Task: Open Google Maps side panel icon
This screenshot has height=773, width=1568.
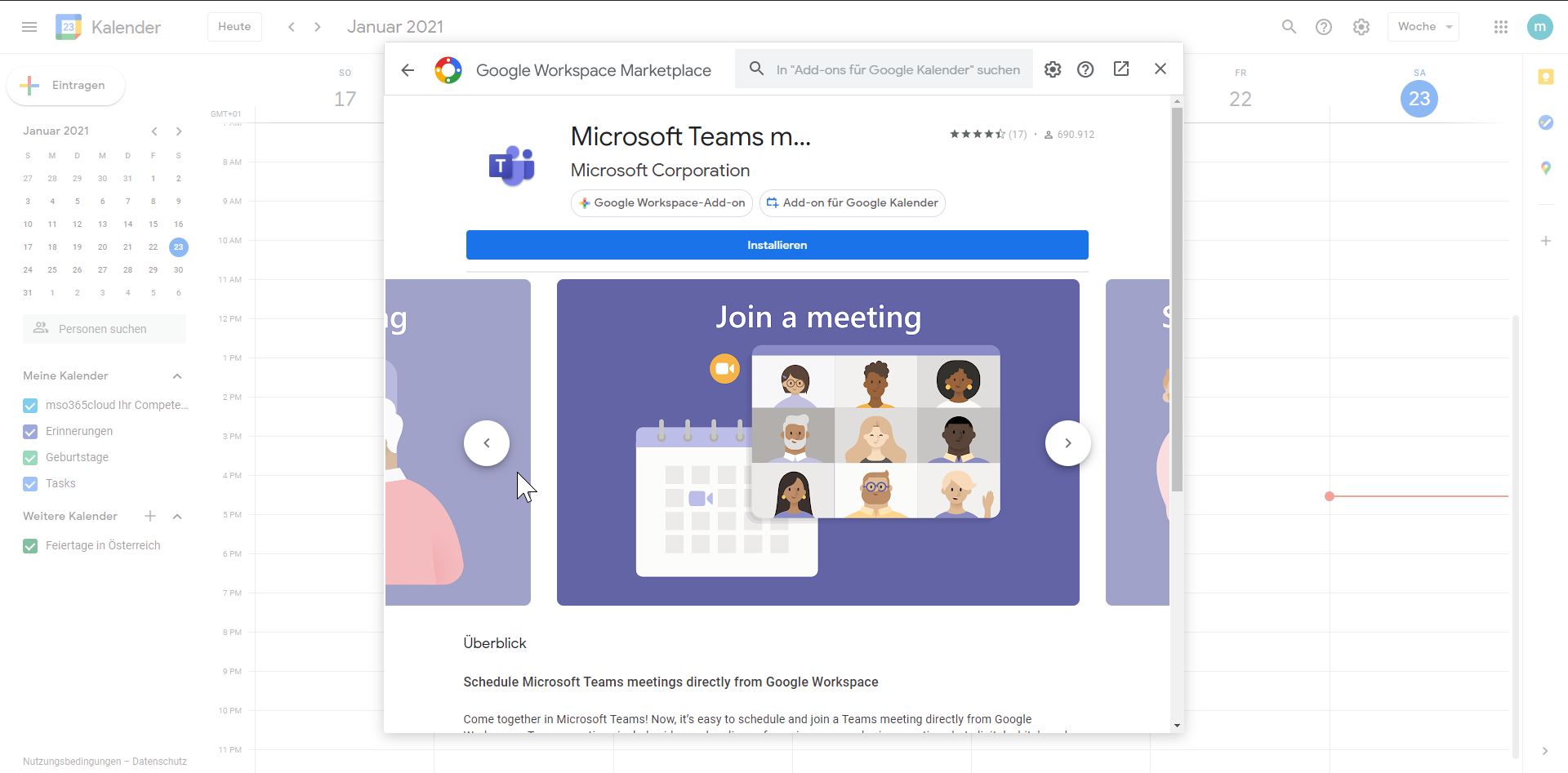Action: [x=1546, y=168]
